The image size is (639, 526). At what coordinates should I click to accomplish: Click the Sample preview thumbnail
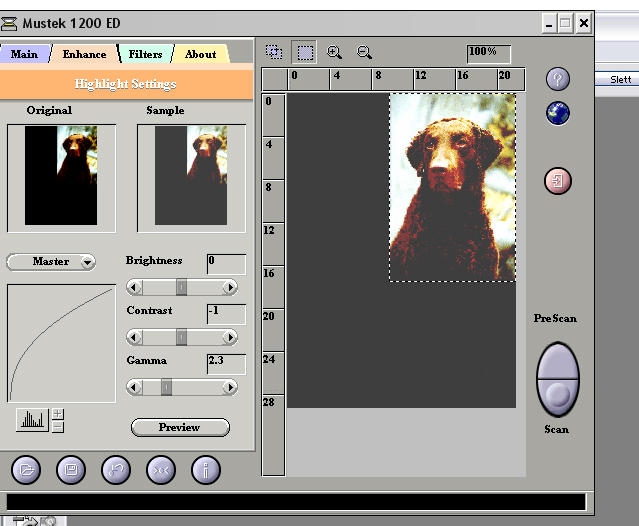(191, 178)
